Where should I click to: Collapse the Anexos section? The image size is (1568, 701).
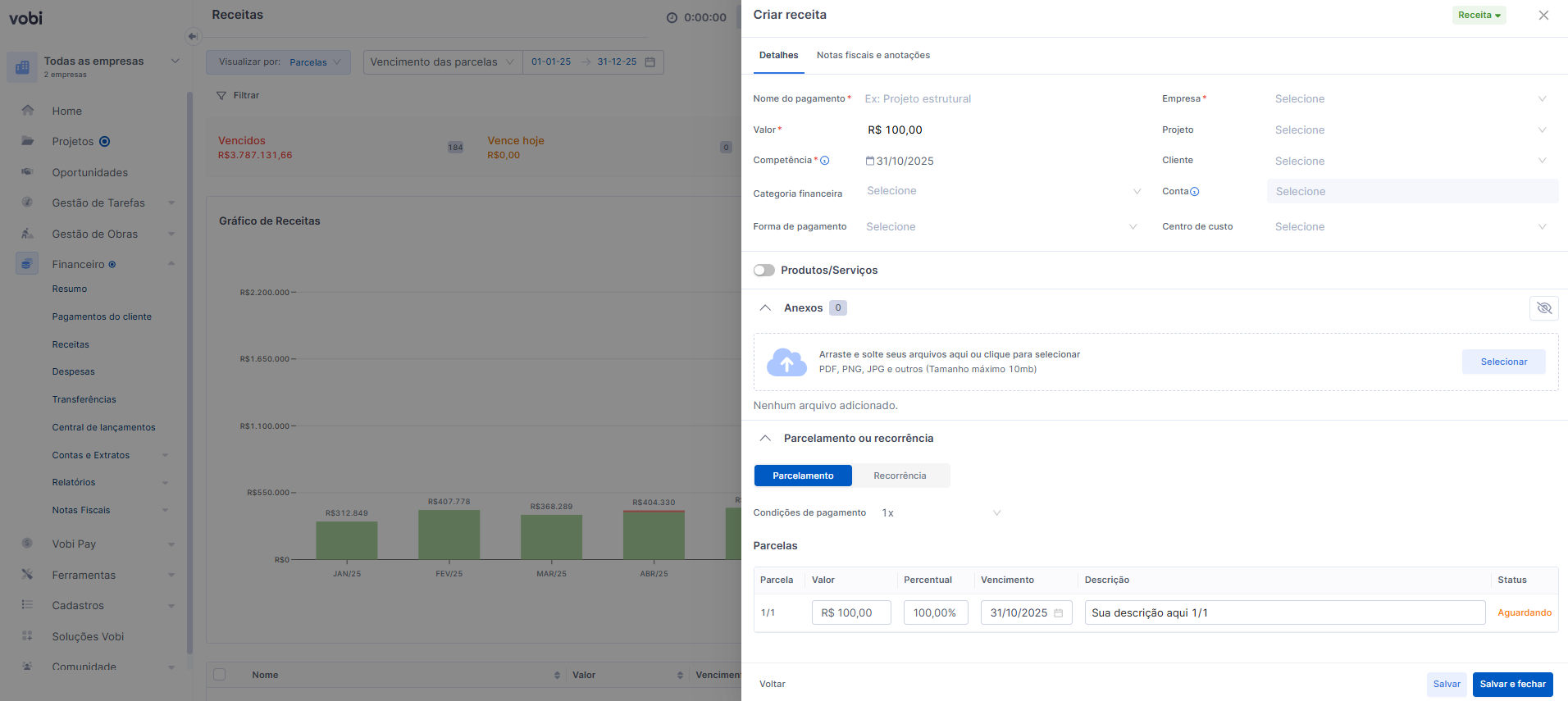765,308
